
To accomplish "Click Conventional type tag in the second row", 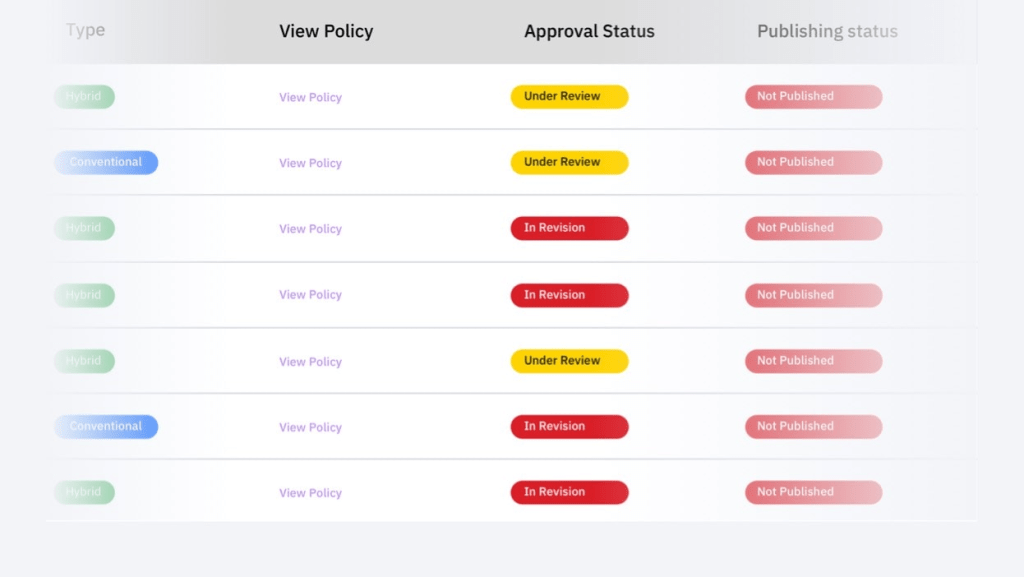I will coord(106,162).
